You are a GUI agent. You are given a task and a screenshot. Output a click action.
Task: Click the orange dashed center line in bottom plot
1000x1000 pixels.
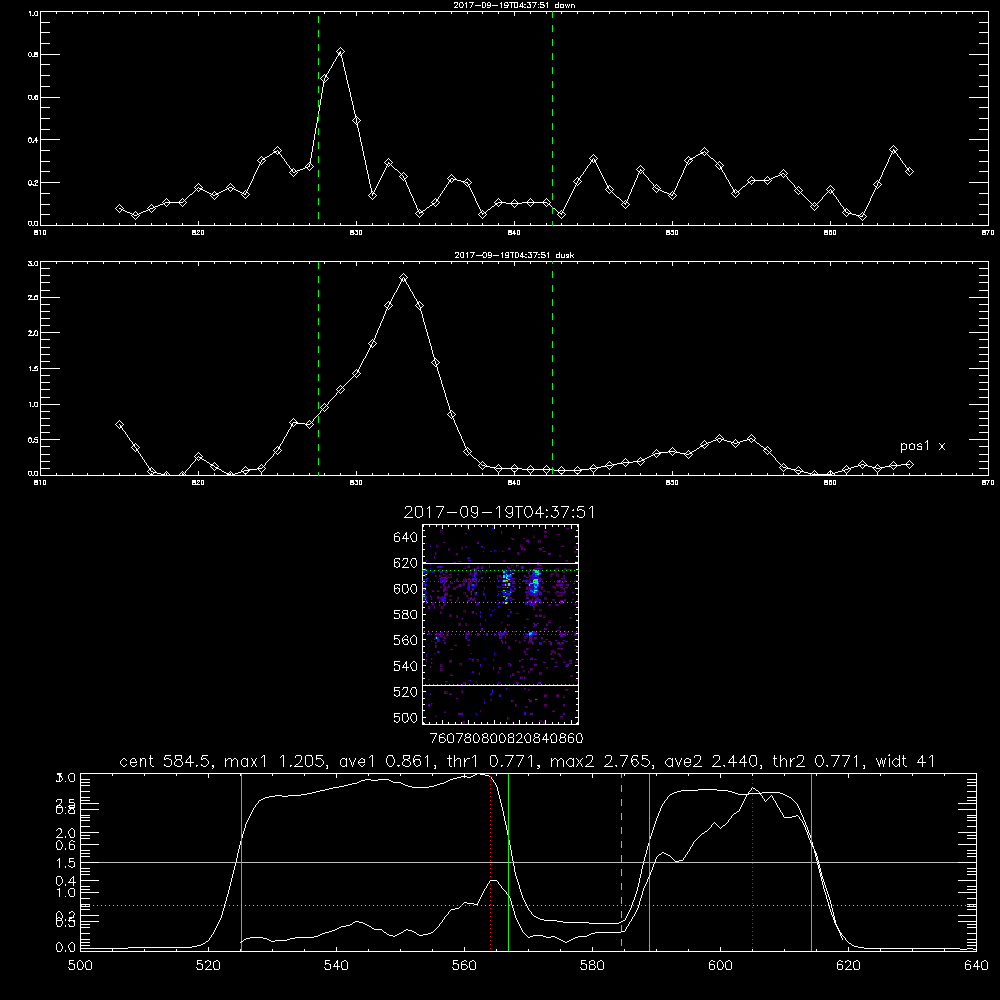621,862
